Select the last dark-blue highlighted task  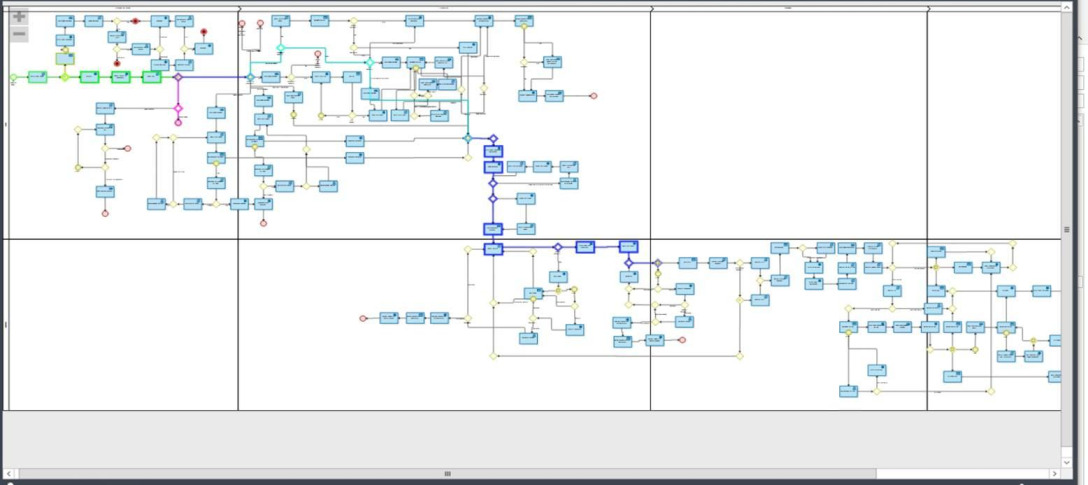tap(627, 246)
